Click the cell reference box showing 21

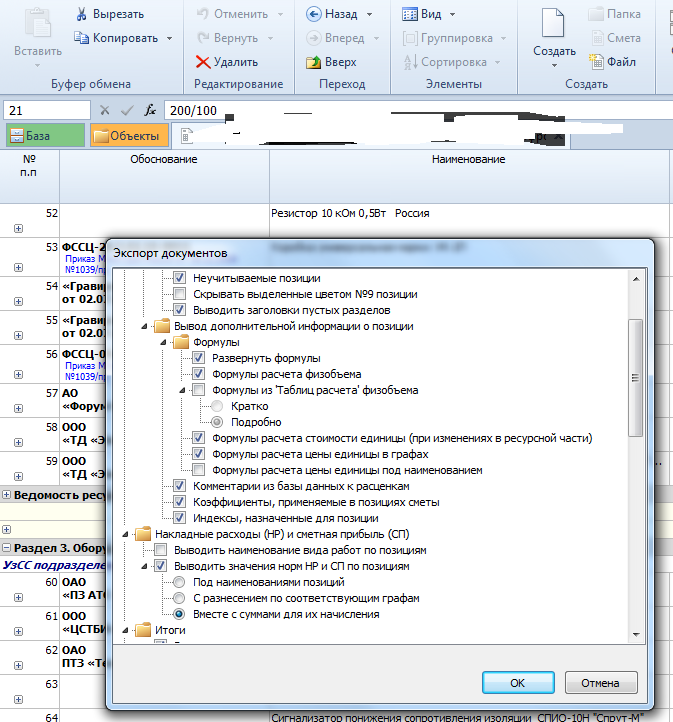[46, 111]
